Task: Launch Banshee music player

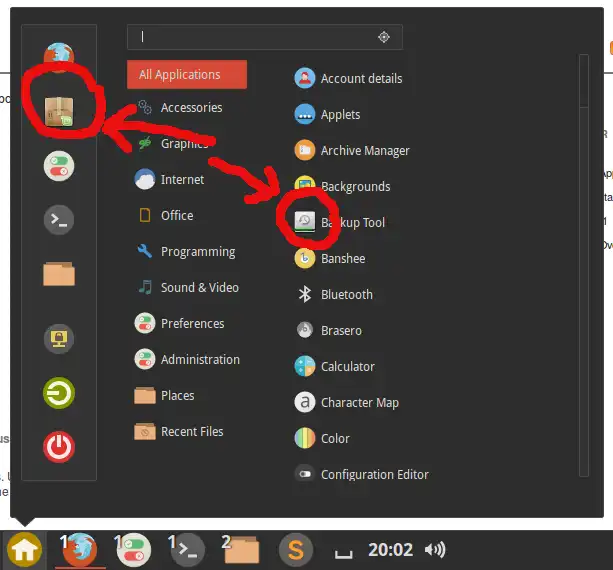Action: tap(330, 258)
